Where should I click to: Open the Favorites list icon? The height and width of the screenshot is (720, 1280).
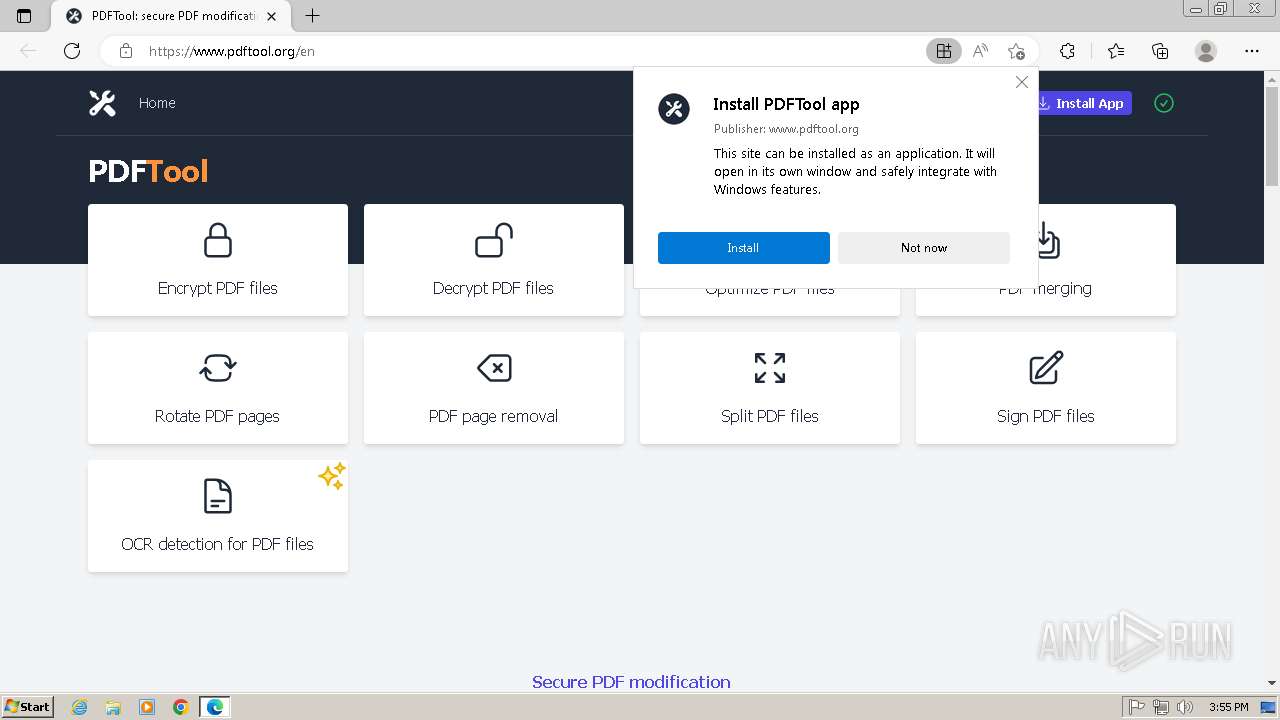coord(1116,51)
